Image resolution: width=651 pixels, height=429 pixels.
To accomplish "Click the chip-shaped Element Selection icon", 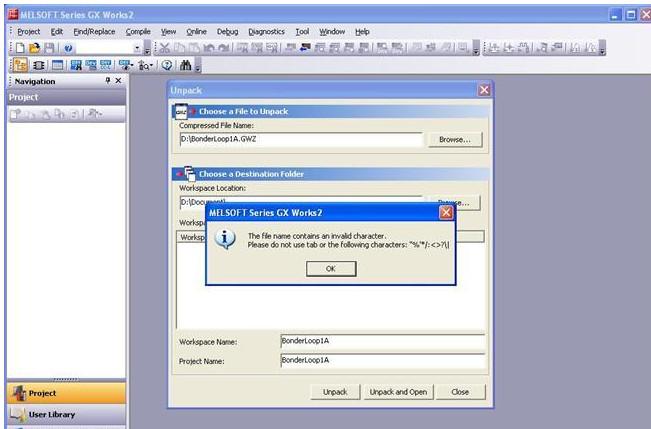I will coord(39,65).
